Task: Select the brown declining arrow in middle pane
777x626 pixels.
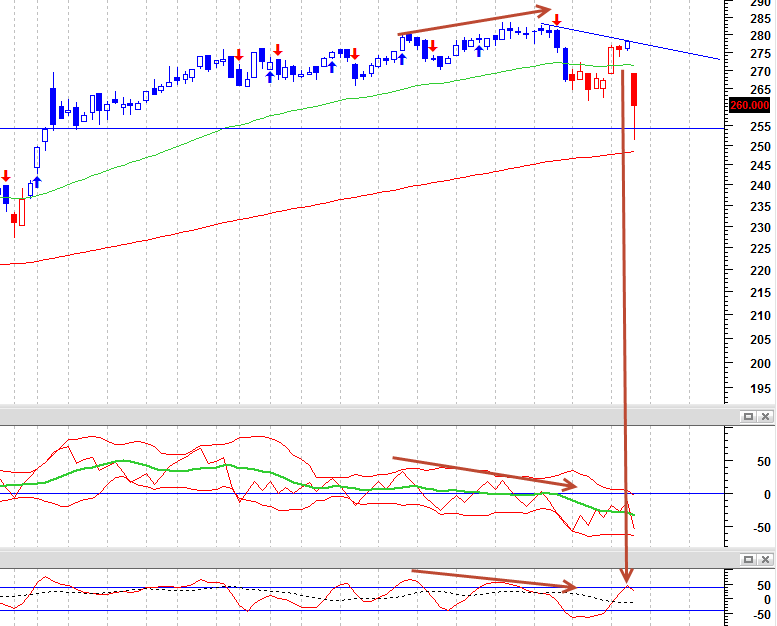Action: [485, 472]
